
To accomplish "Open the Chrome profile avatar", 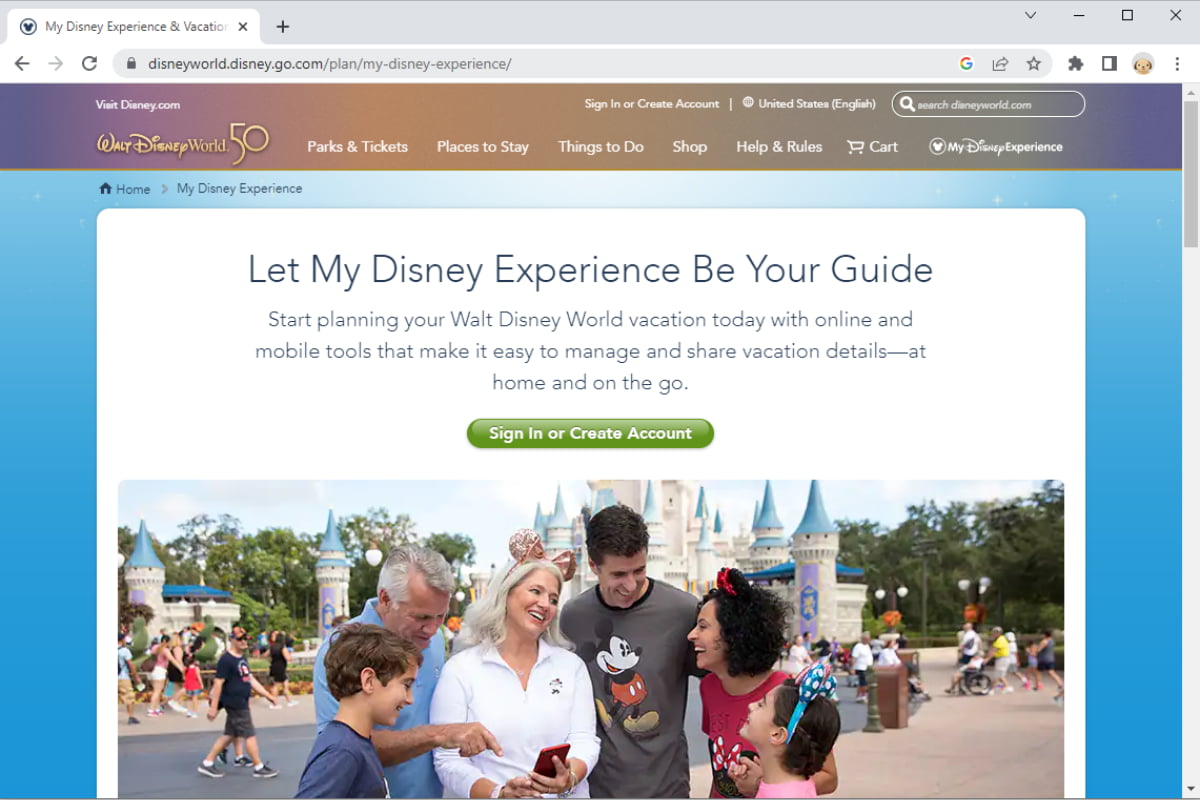I will pos(1143,63).
